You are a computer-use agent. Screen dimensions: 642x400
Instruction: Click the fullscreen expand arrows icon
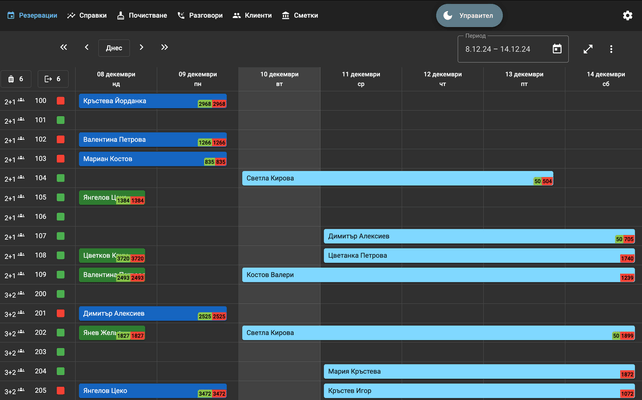click(587, 48)
